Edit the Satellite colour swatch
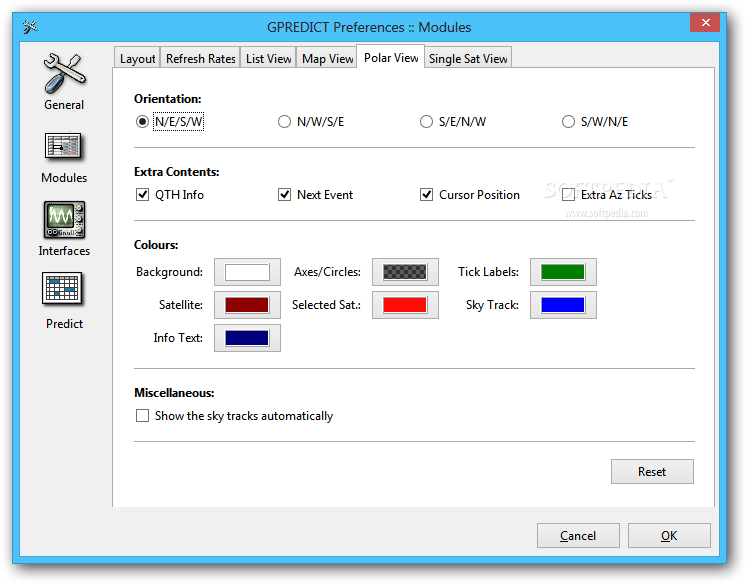Viewport: 747px width, 584px height. click(x=247, y=305)
